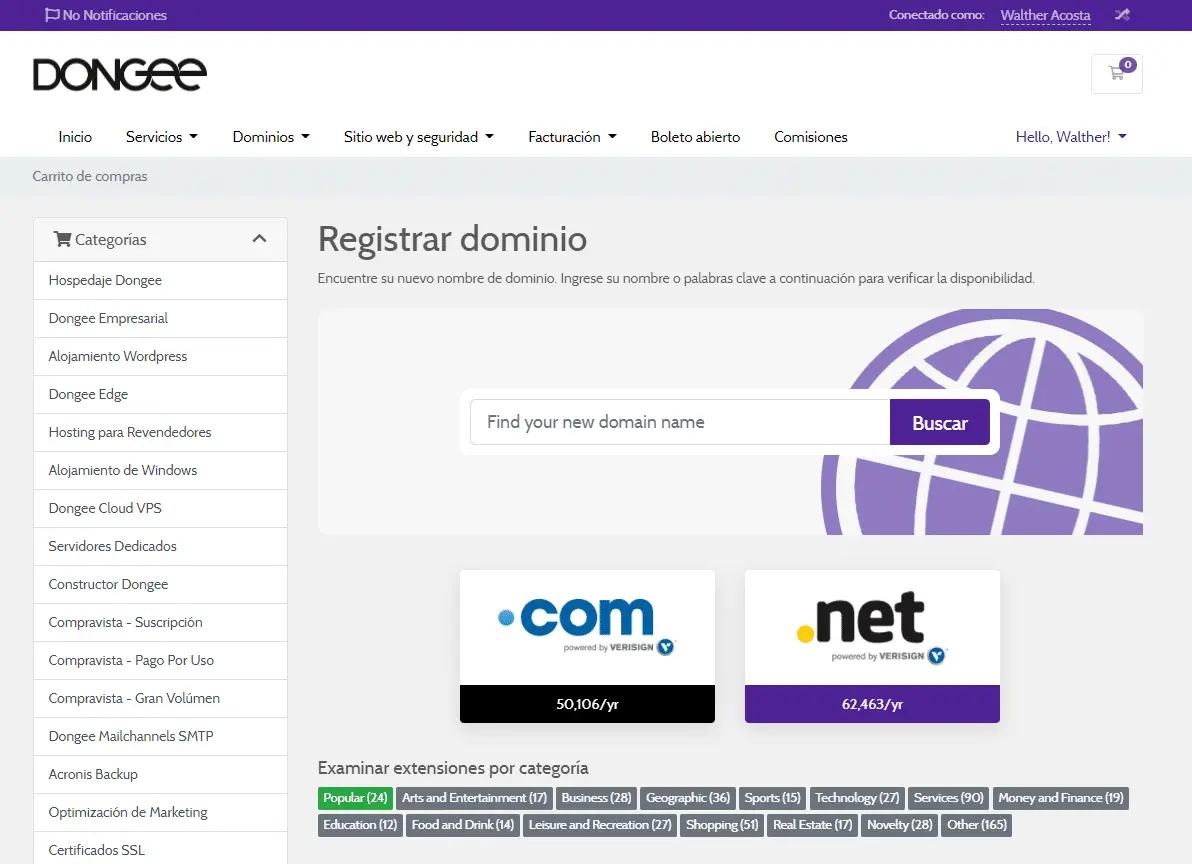Filter by Services (90)

tap(949, 798)
